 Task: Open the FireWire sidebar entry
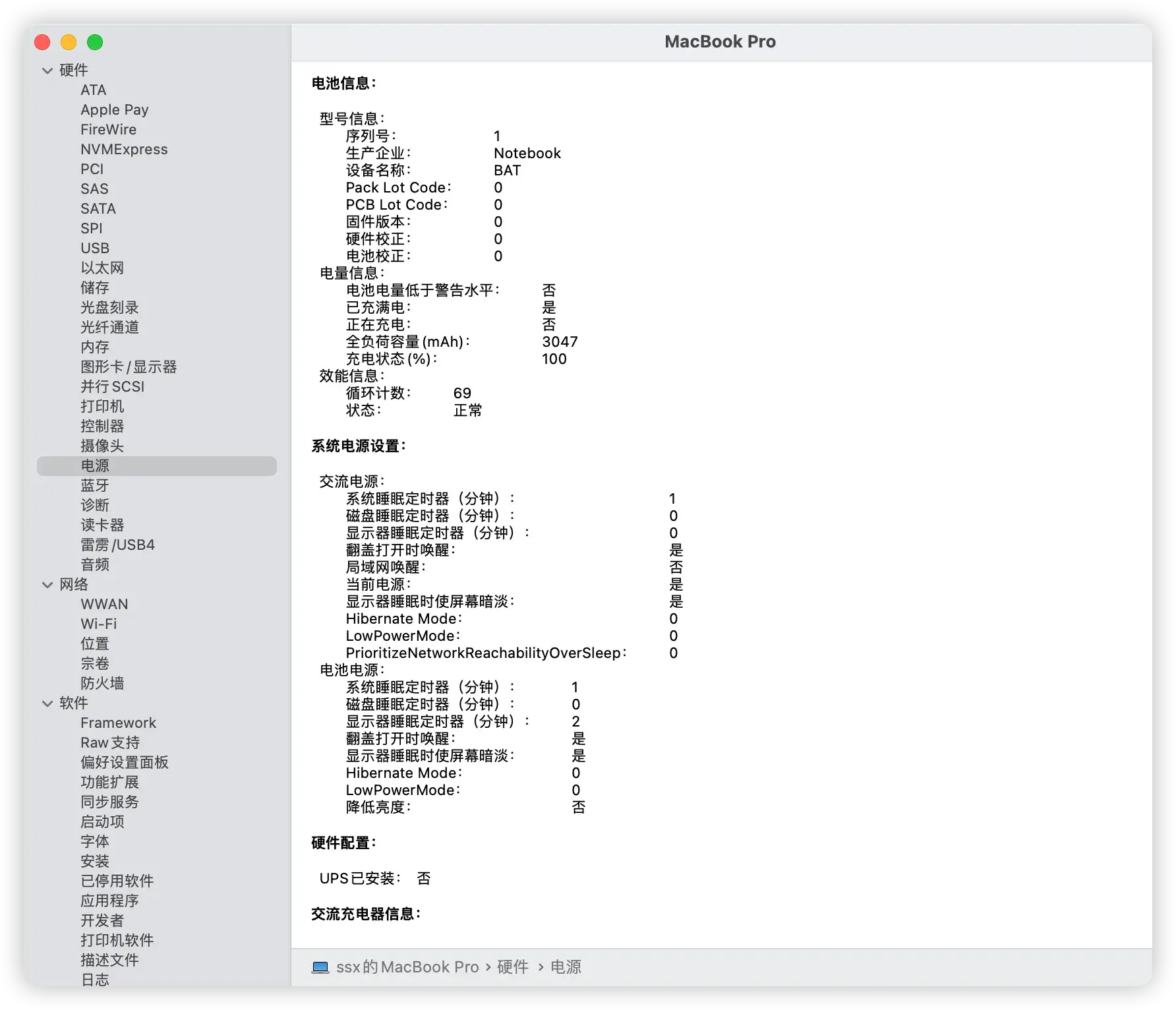pos(109,130)
